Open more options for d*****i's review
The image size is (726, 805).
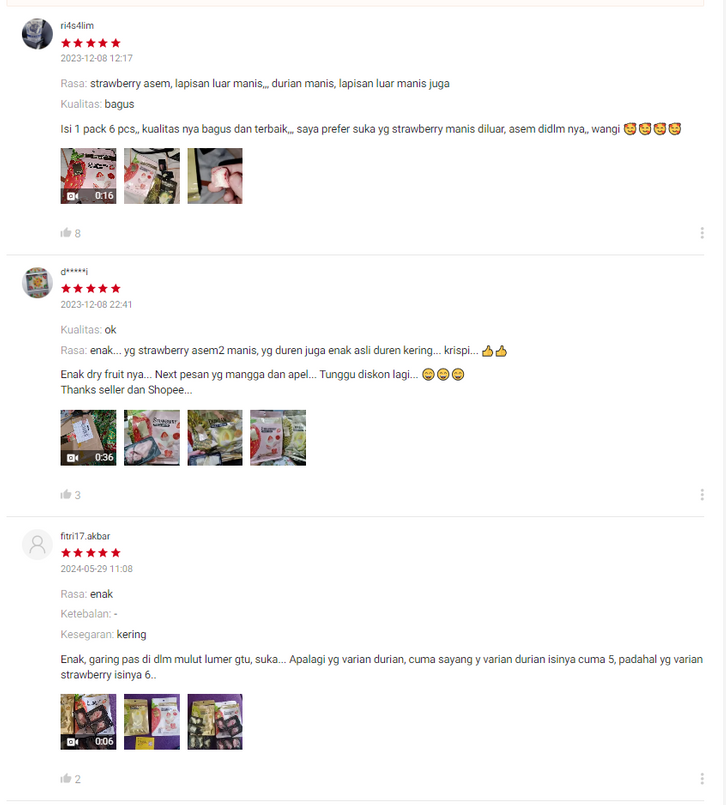(702, 495)
